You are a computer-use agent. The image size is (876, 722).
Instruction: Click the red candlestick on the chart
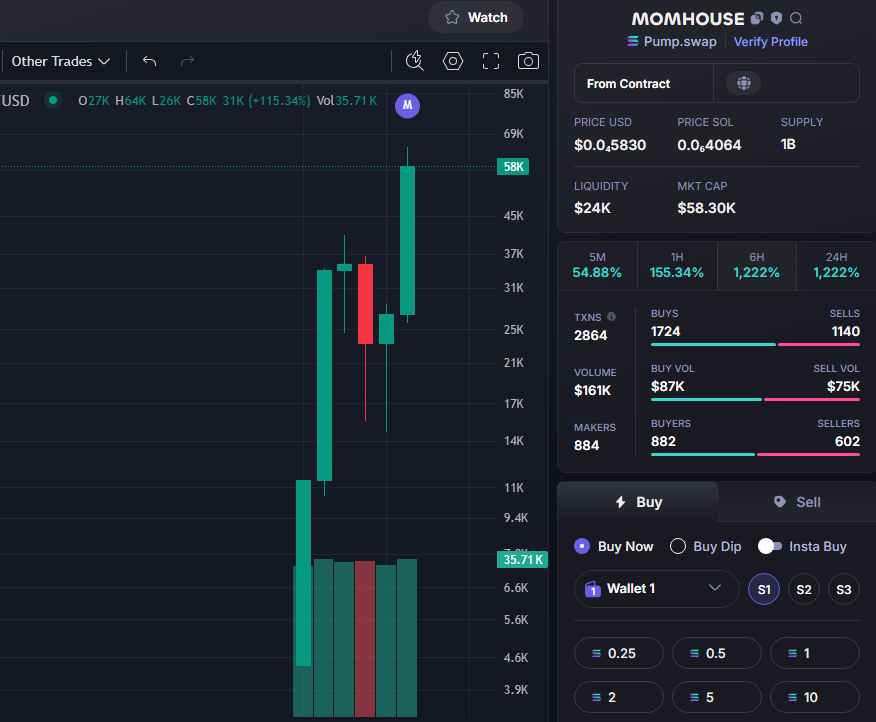[365, 303]
